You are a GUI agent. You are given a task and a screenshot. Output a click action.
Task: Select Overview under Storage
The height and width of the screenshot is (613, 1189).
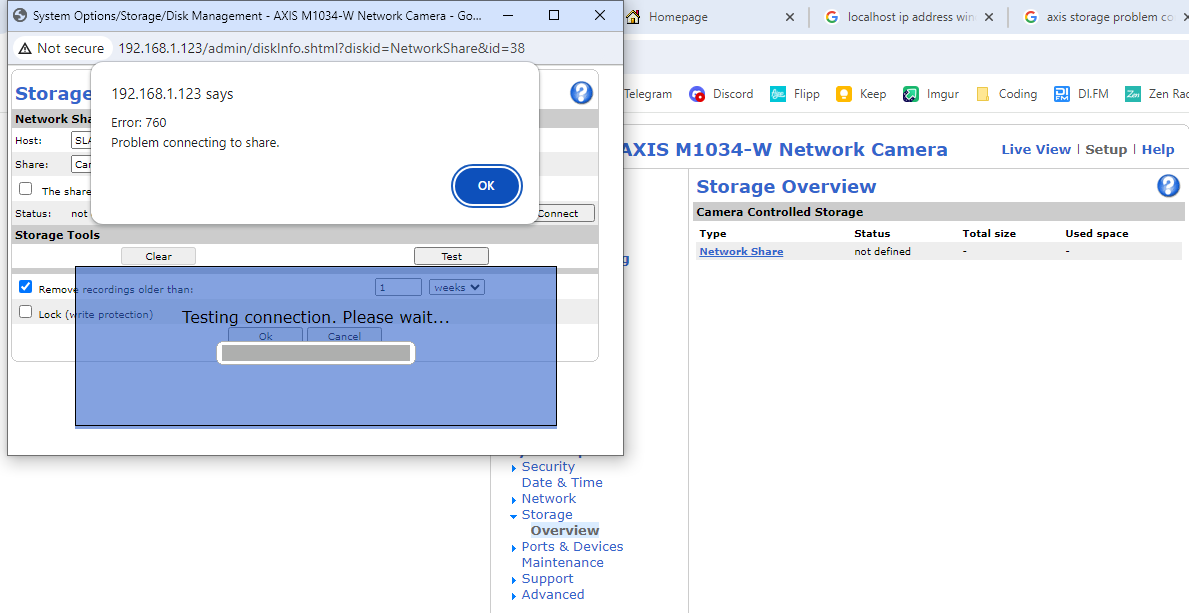point(565,530)
